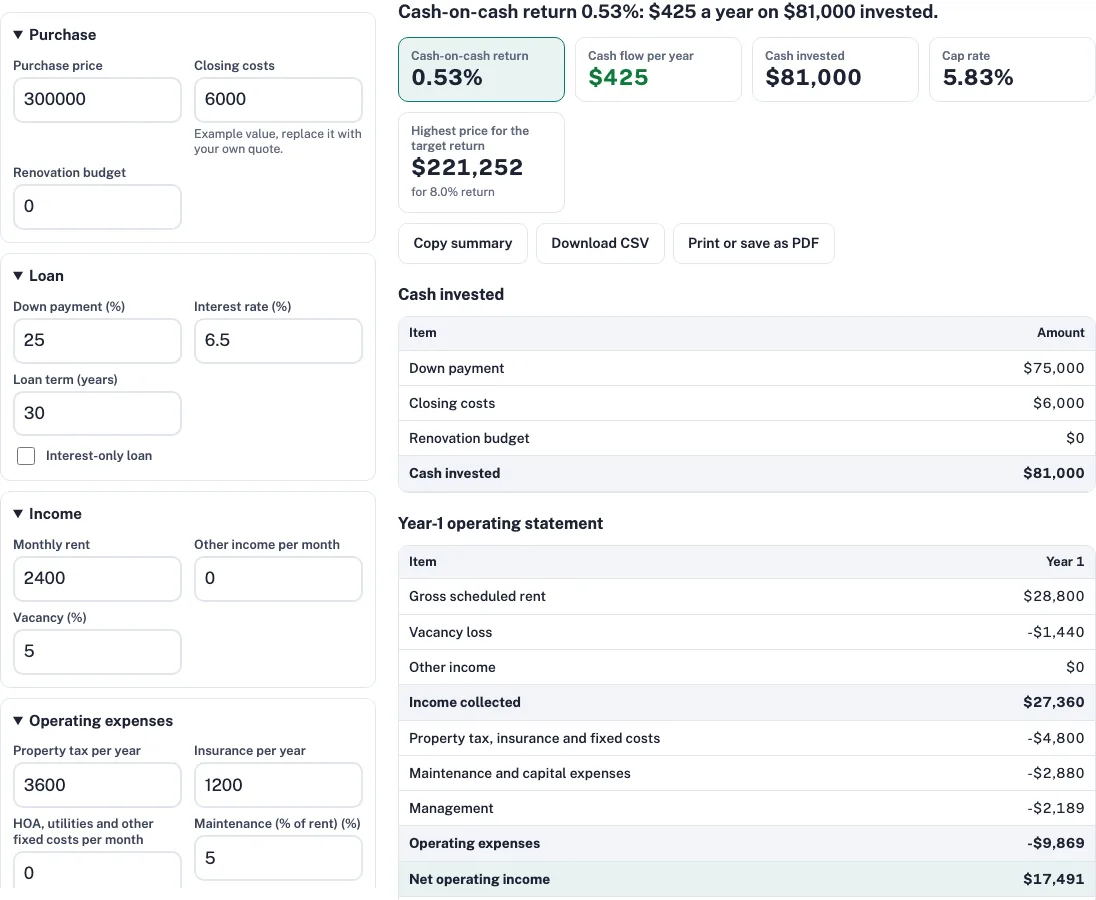Select the Cap rate card
The width and height of the screenshot is (1096, 900).
pos(1012,69)
